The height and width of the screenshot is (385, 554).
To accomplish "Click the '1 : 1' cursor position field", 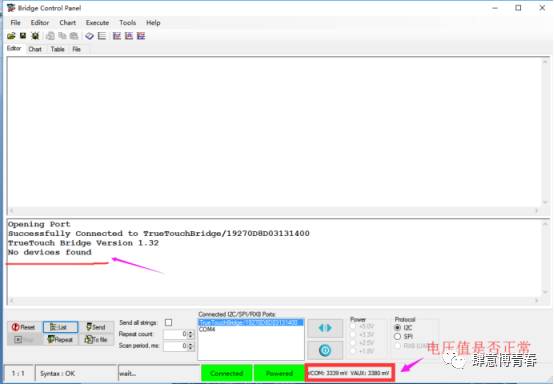I will (18, 373).
